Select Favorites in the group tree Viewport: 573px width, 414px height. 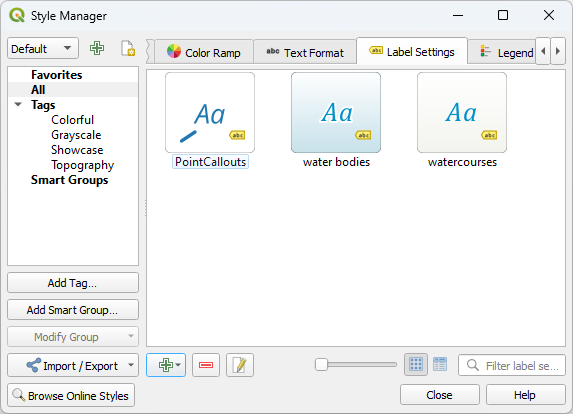[57, 75]
